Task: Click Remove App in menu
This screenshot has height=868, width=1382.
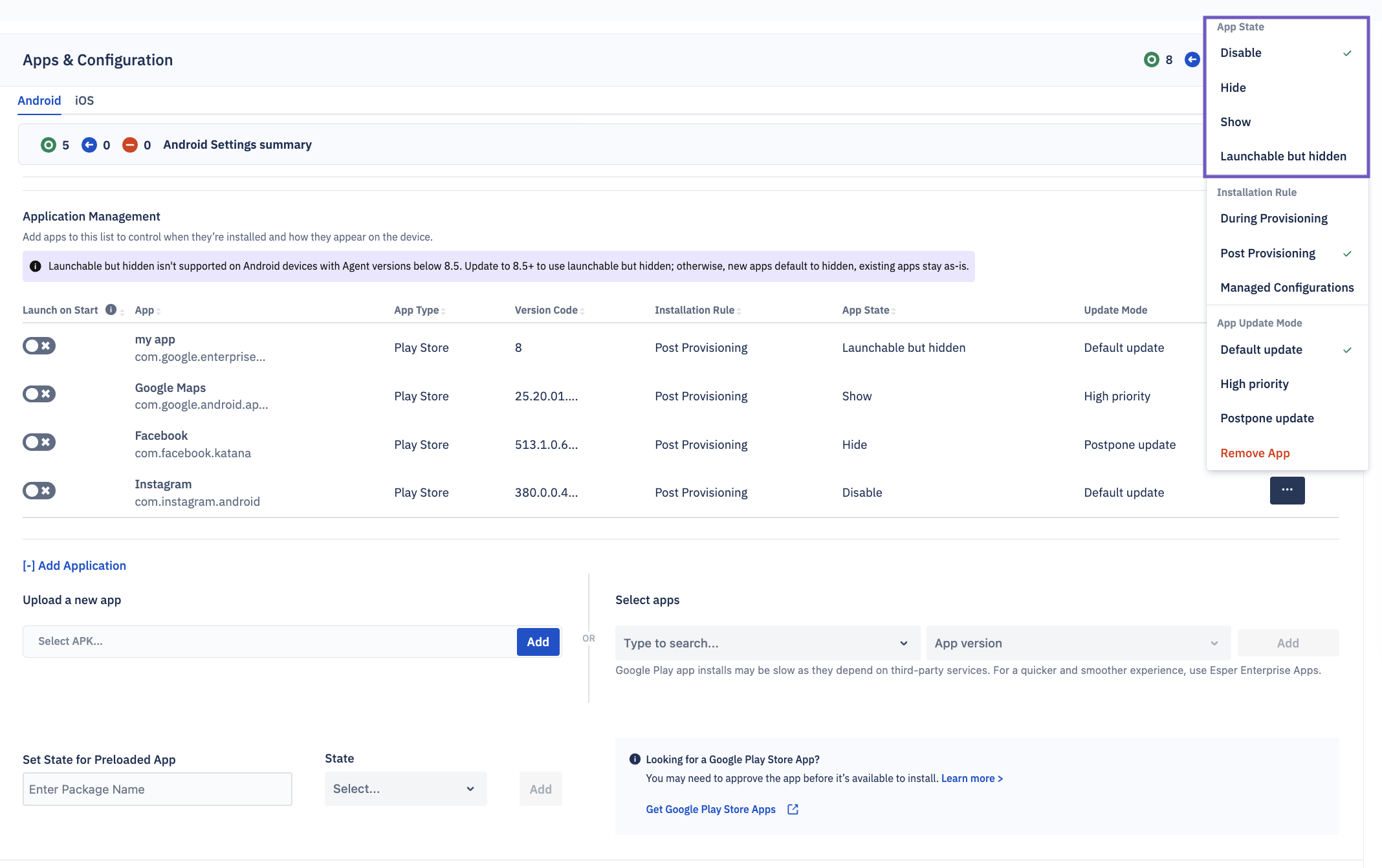Action: point(1286,453)
